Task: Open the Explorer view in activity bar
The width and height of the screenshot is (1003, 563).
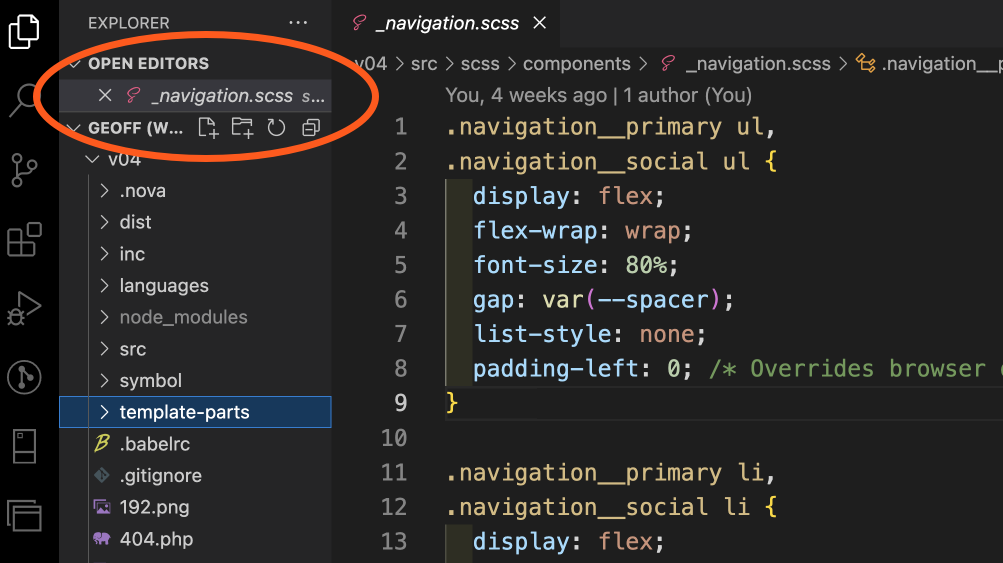Action: point(24,30)
